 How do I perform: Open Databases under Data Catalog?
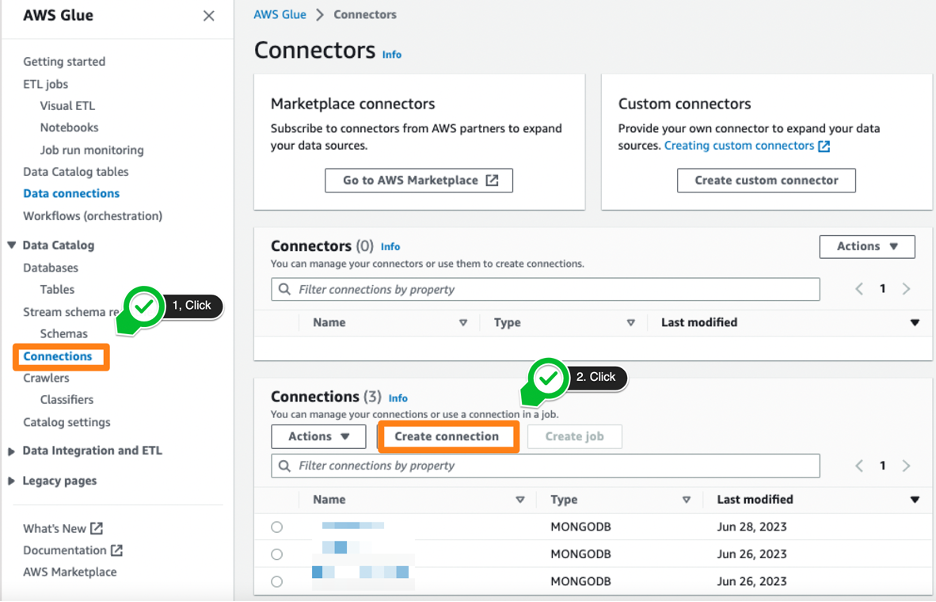pos(51,268)
